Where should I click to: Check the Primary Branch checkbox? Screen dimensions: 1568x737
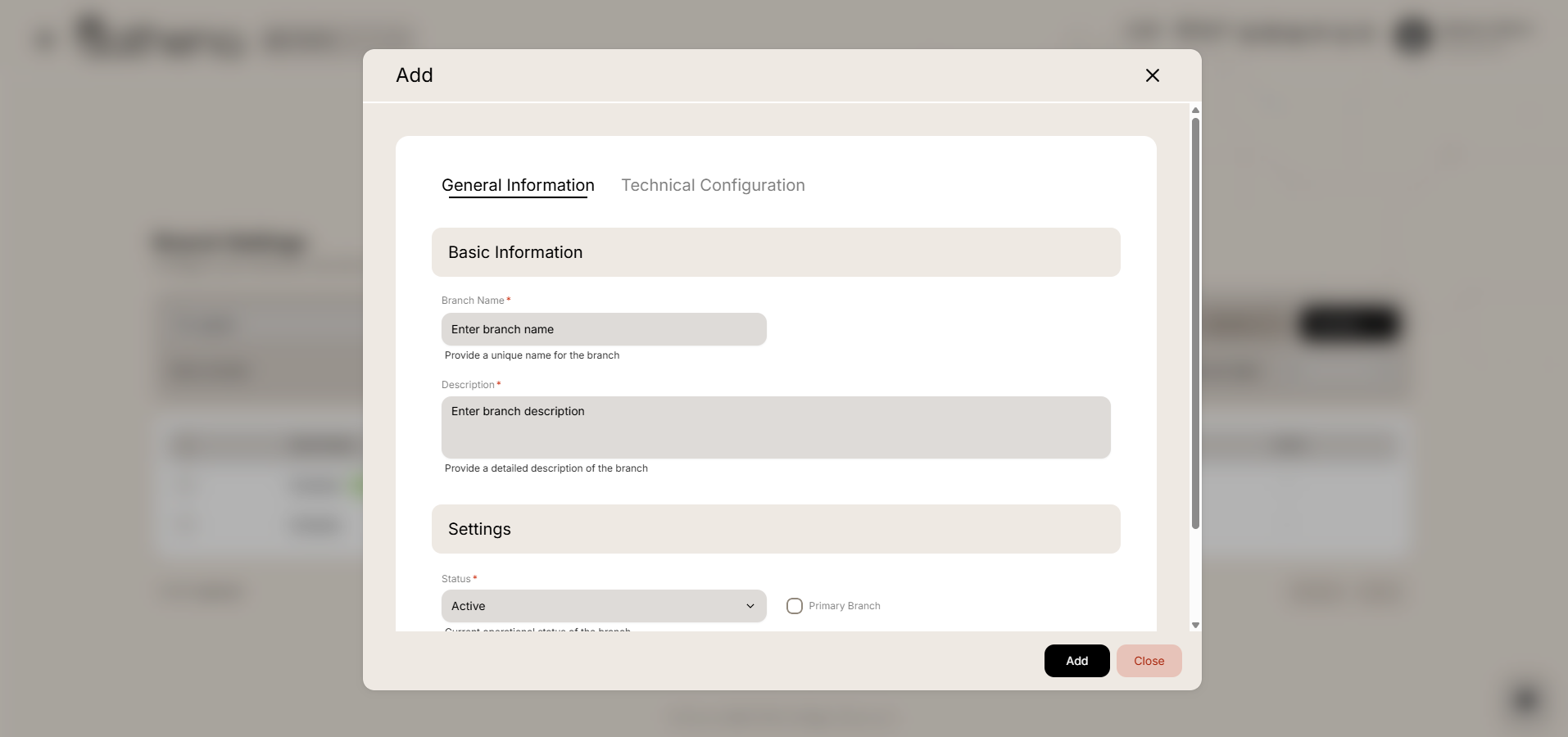click(x=795, y=606)
